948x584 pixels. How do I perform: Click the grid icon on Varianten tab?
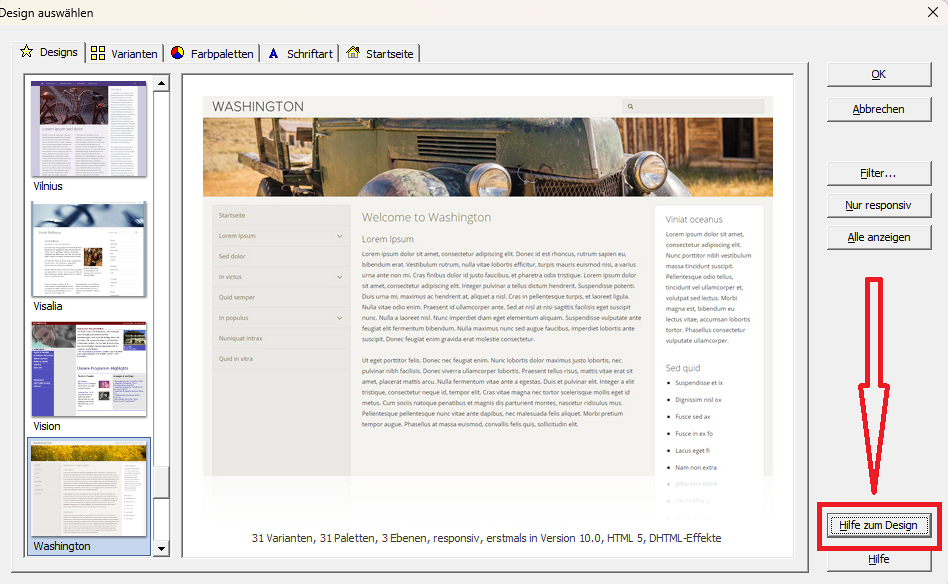click(98, 53)
